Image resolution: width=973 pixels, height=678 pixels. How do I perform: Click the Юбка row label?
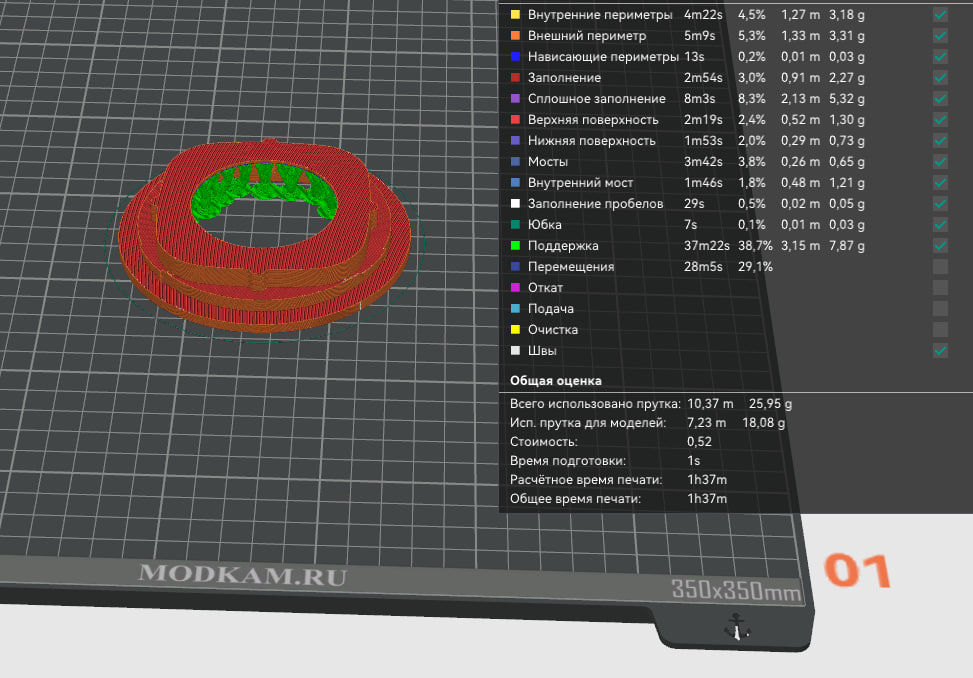click(x=544, y=225)
